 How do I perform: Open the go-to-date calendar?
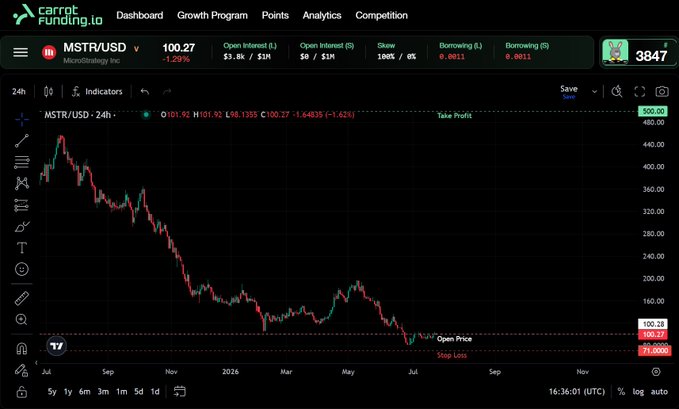[x=180, y=392]
